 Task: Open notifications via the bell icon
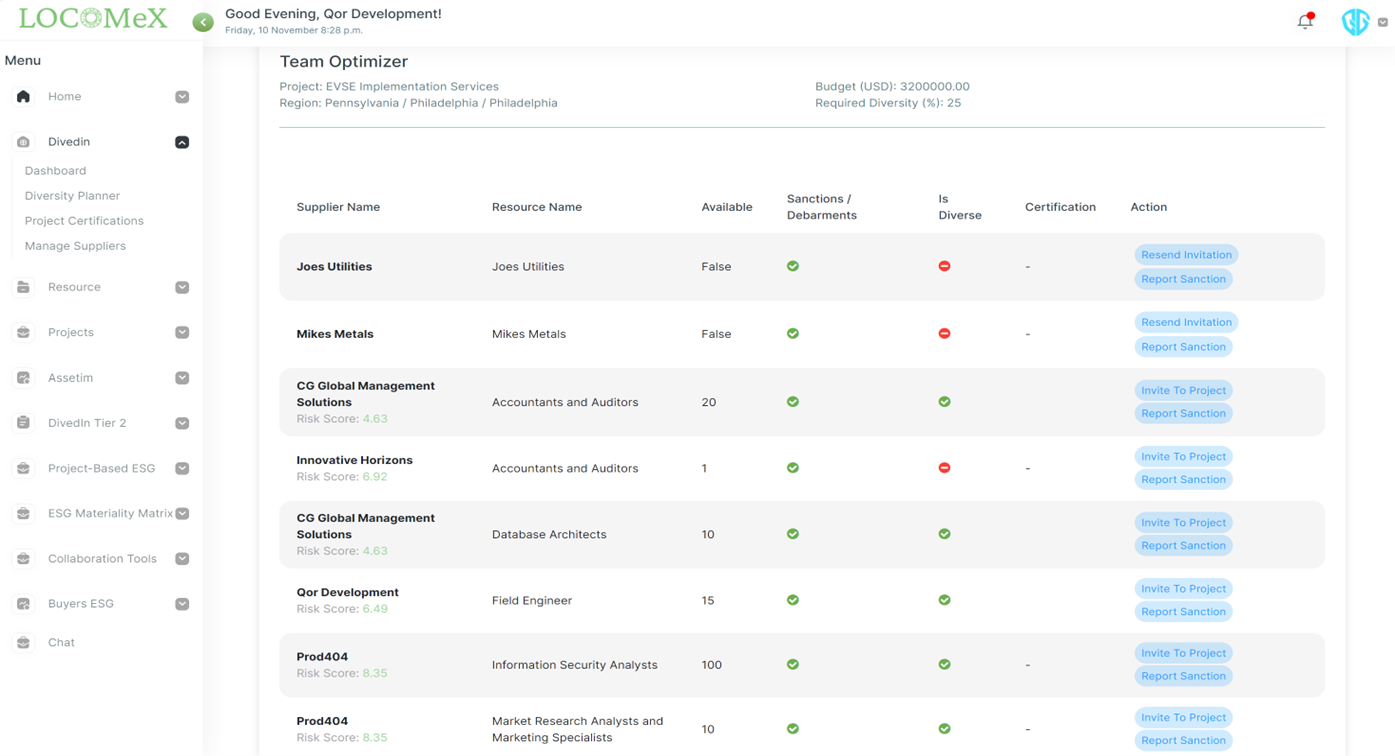tap(1304, 20)
